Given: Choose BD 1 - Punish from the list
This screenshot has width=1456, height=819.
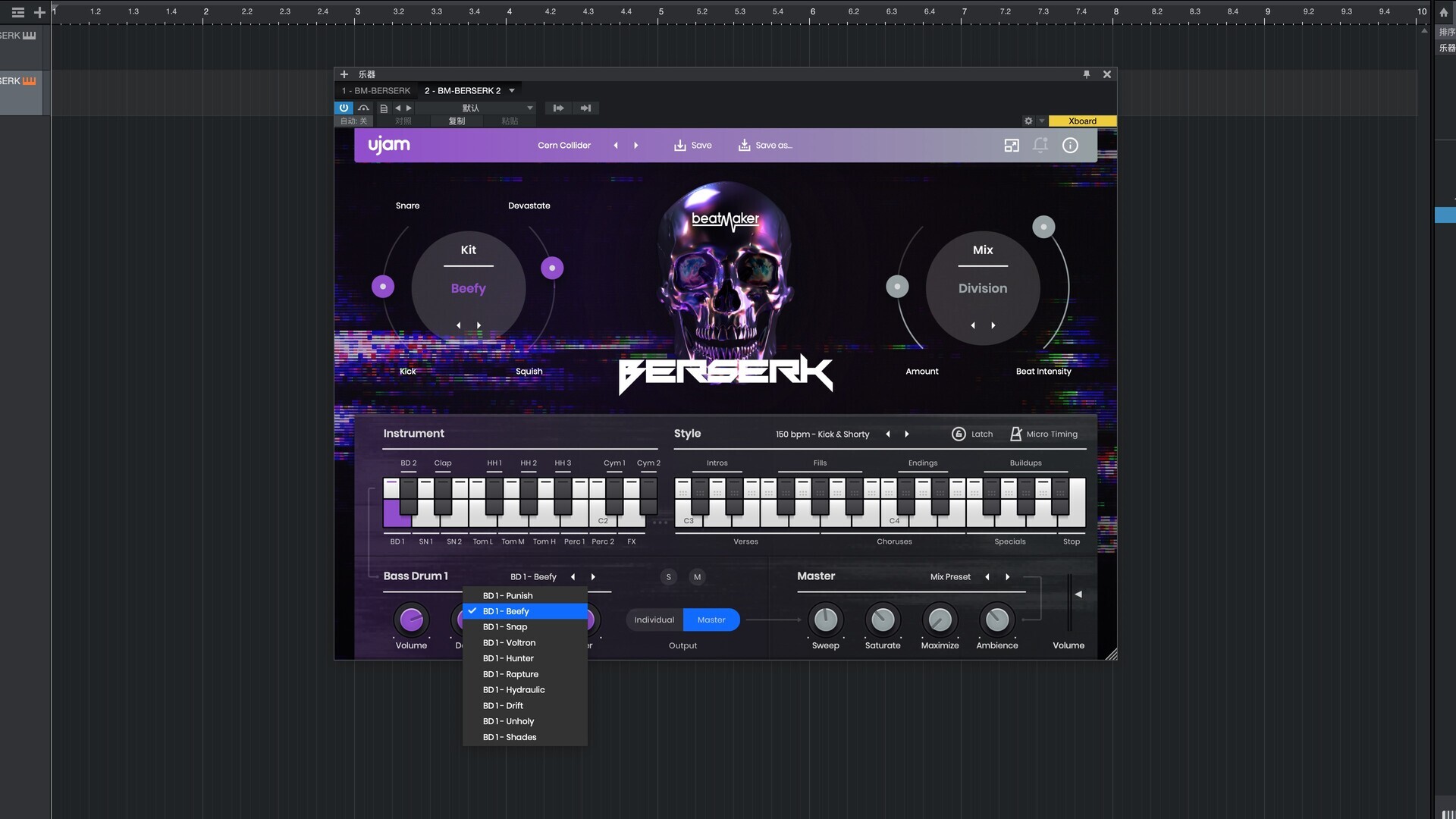Looking at the screenshot, I should 525,595.
